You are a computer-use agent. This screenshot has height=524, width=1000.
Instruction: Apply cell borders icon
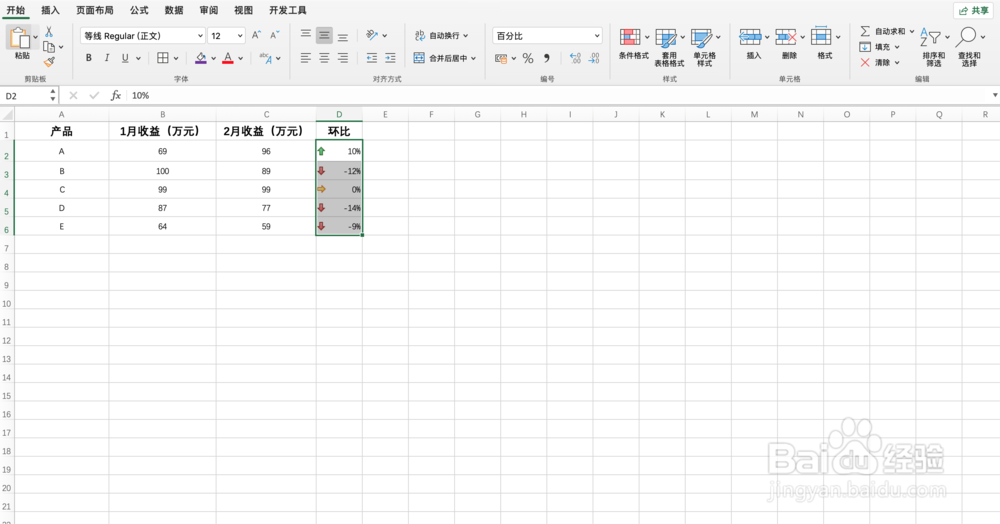[x=163, y=58]
